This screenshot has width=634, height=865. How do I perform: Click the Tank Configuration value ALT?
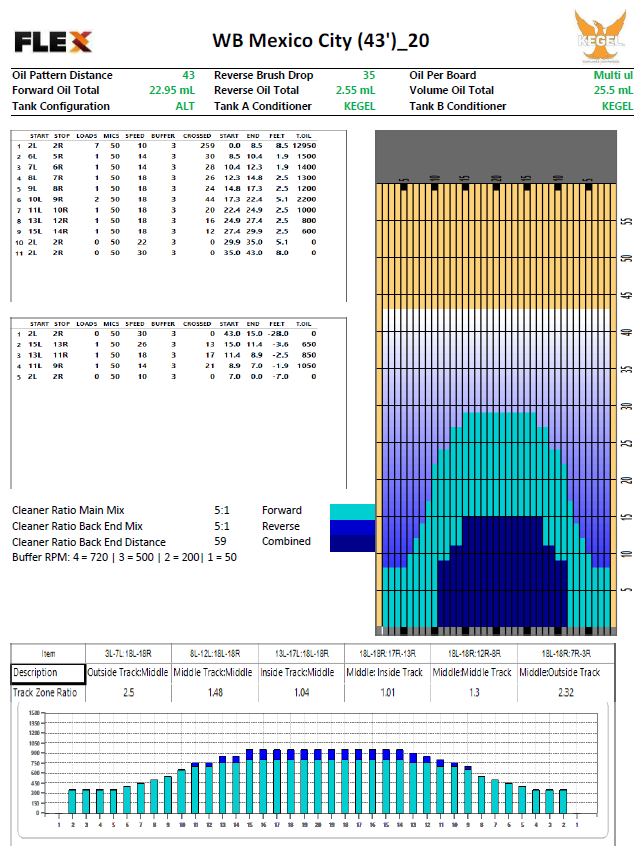pyautogui.click(x=185, y=106)
